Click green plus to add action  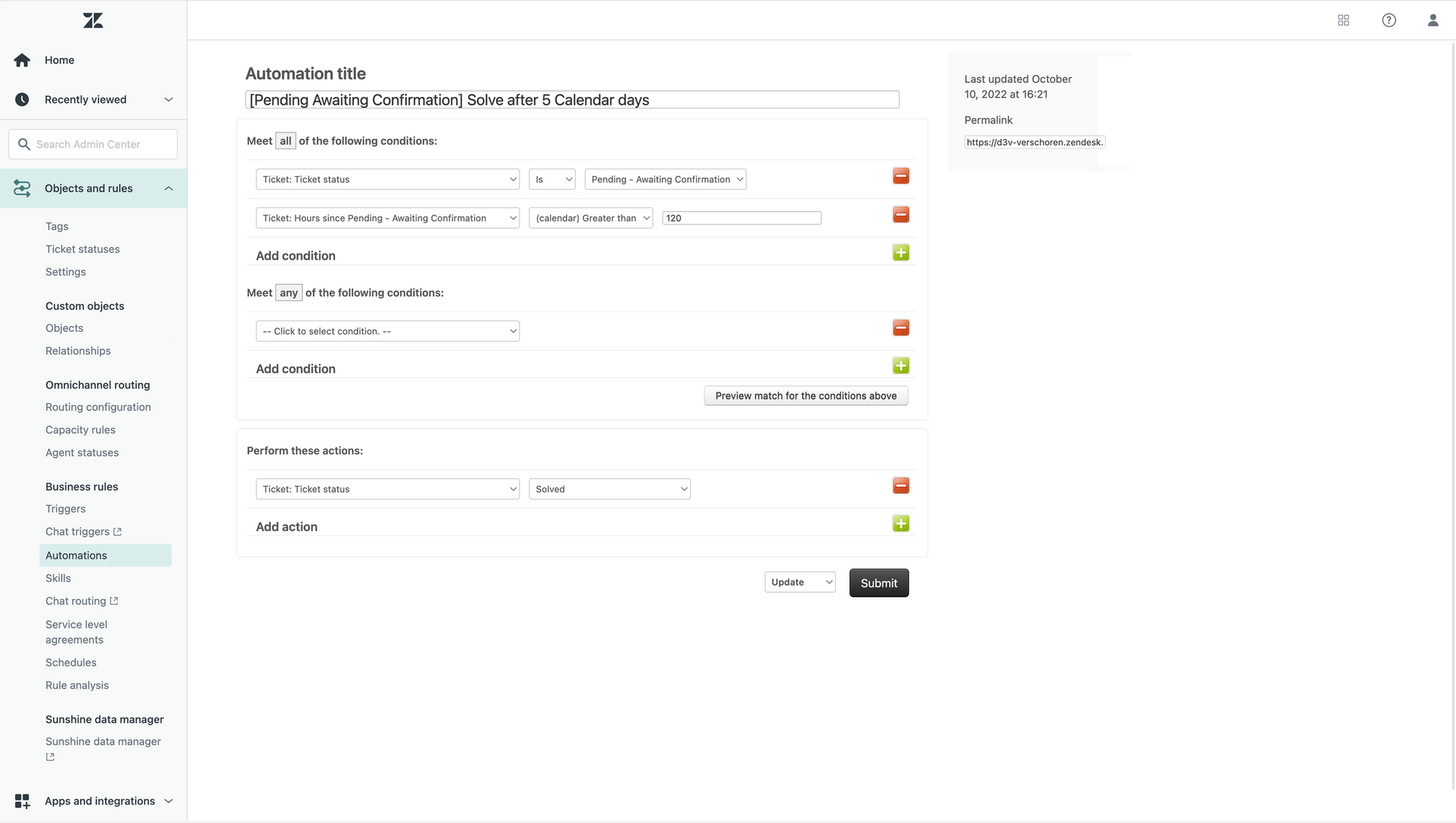901,524
